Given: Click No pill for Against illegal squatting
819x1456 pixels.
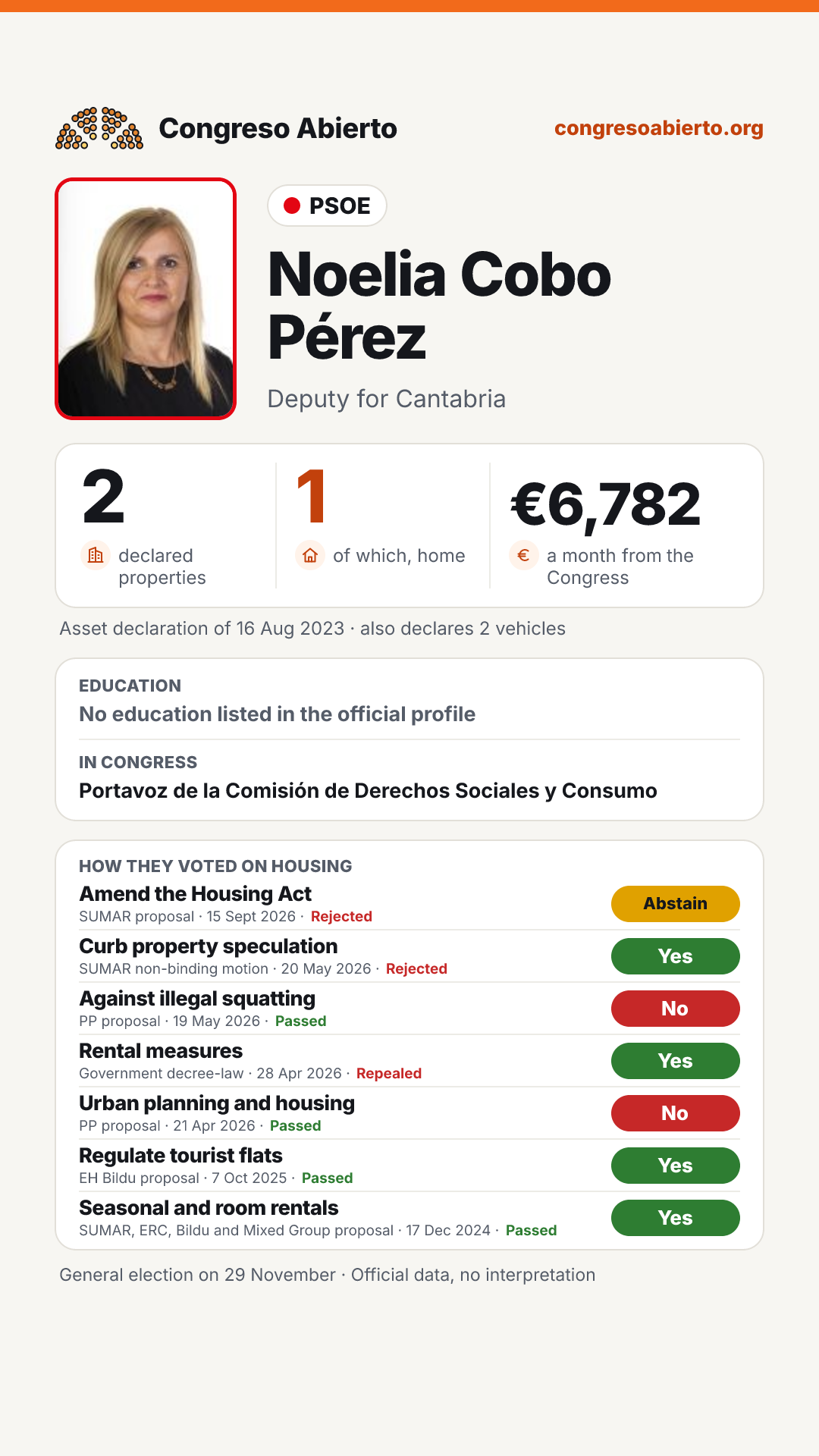Looking at the screenshot, I should [x=676, y=1009].
